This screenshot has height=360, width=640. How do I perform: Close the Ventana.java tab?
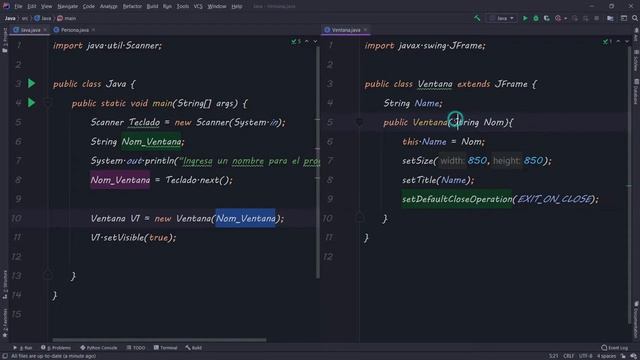tap(365, 30)
